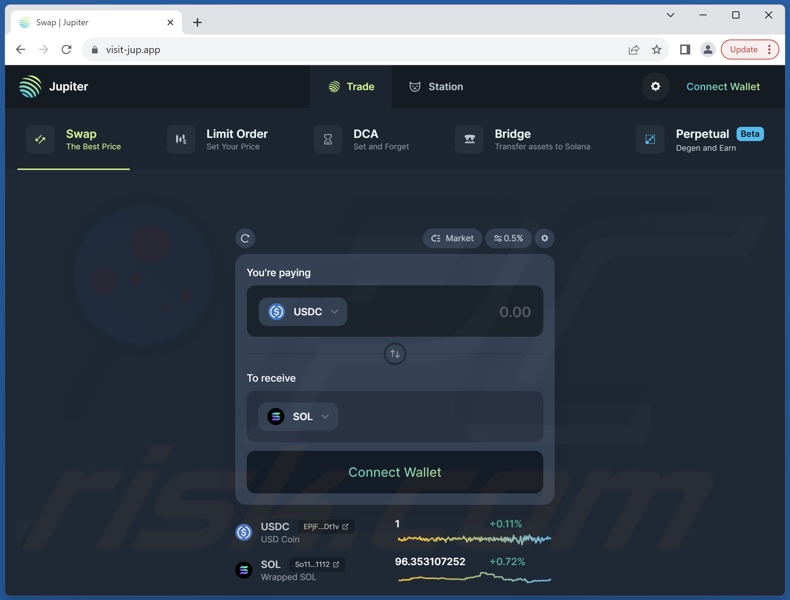The width and height of the screenshot is (790, 600).
Task: Select the DCA section
Action: [362, 140]
